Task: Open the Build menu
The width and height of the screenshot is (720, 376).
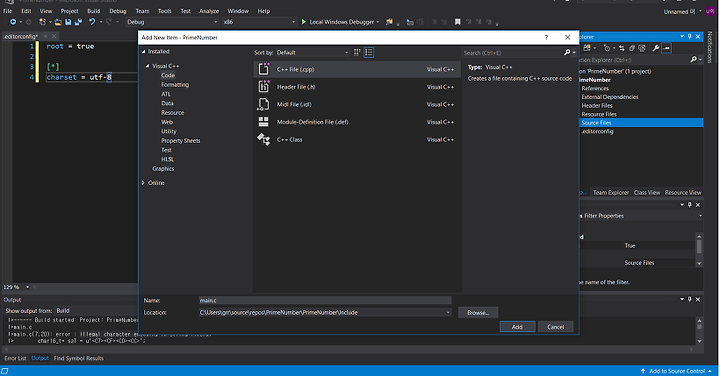Action: pyautogui.click(x=94, y=11)
